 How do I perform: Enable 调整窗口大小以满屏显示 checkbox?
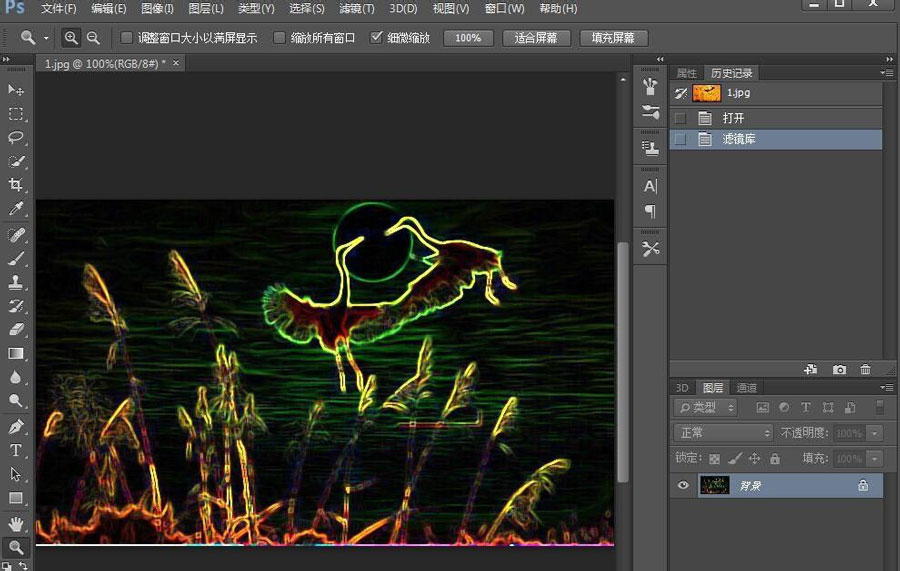pos(127,38)
